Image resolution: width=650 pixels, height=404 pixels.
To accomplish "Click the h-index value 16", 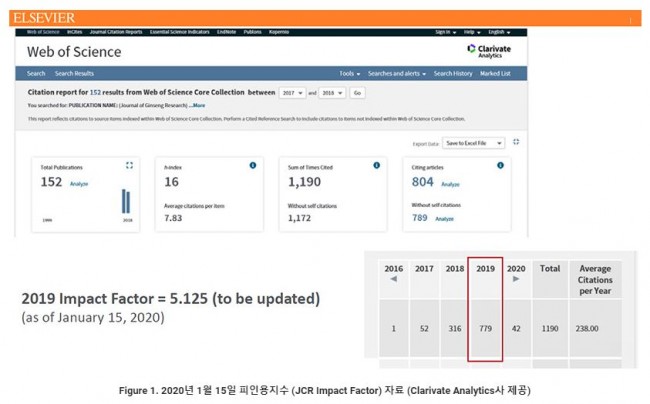I will [171, 182].
